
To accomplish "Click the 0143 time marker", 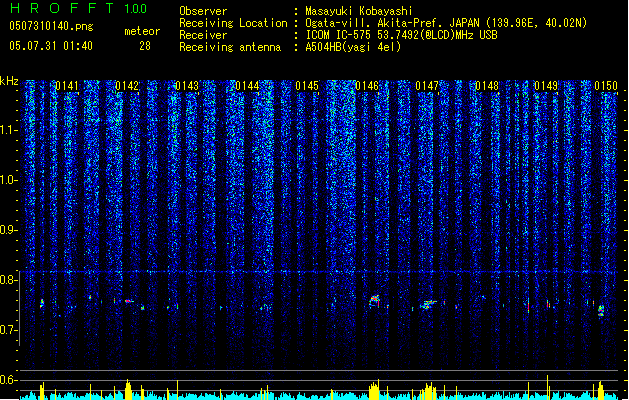I will [x=187, y=86].
